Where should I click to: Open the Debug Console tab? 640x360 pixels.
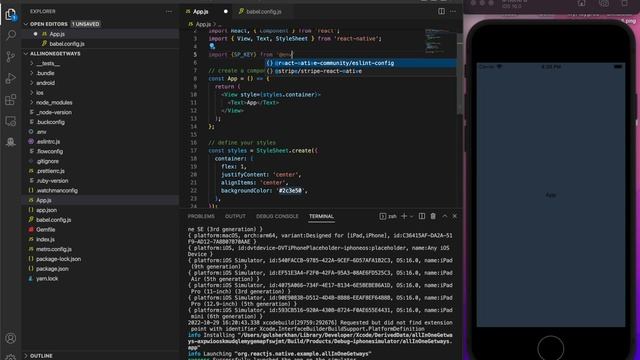coord(277,216)
